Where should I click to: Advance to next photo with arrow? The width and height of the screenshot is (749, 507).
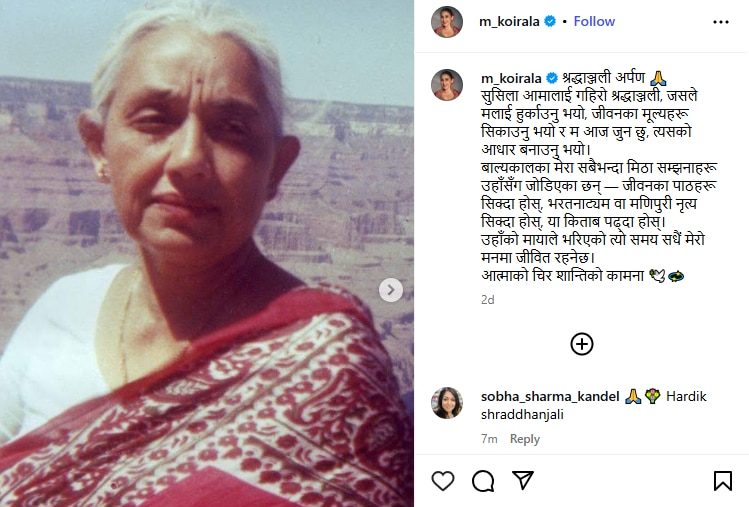click(391, 290)
